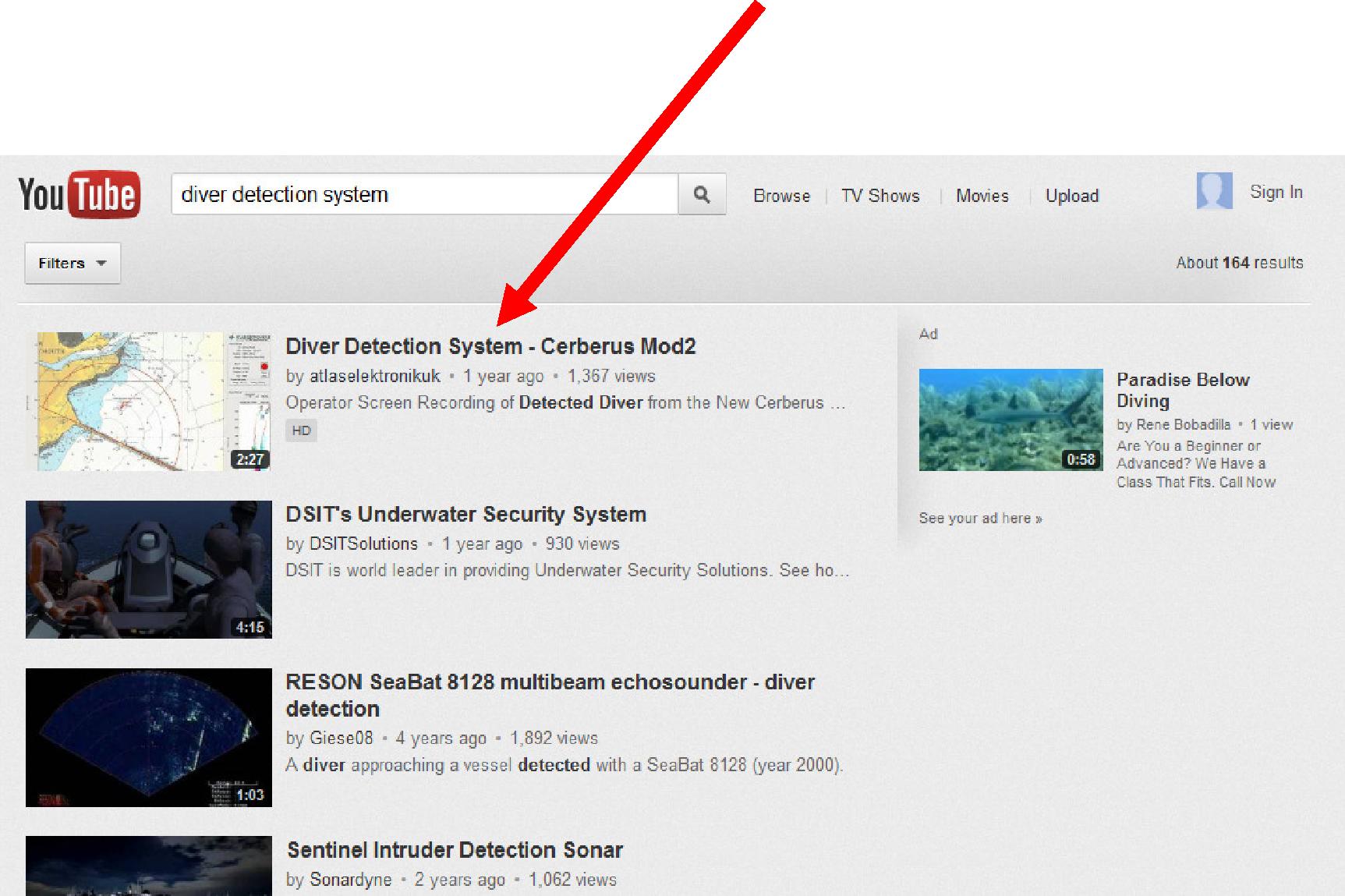Click '1,892 views' on RESON result
The height and width of the screenshot is (896, 1345).
click(554, 738)
